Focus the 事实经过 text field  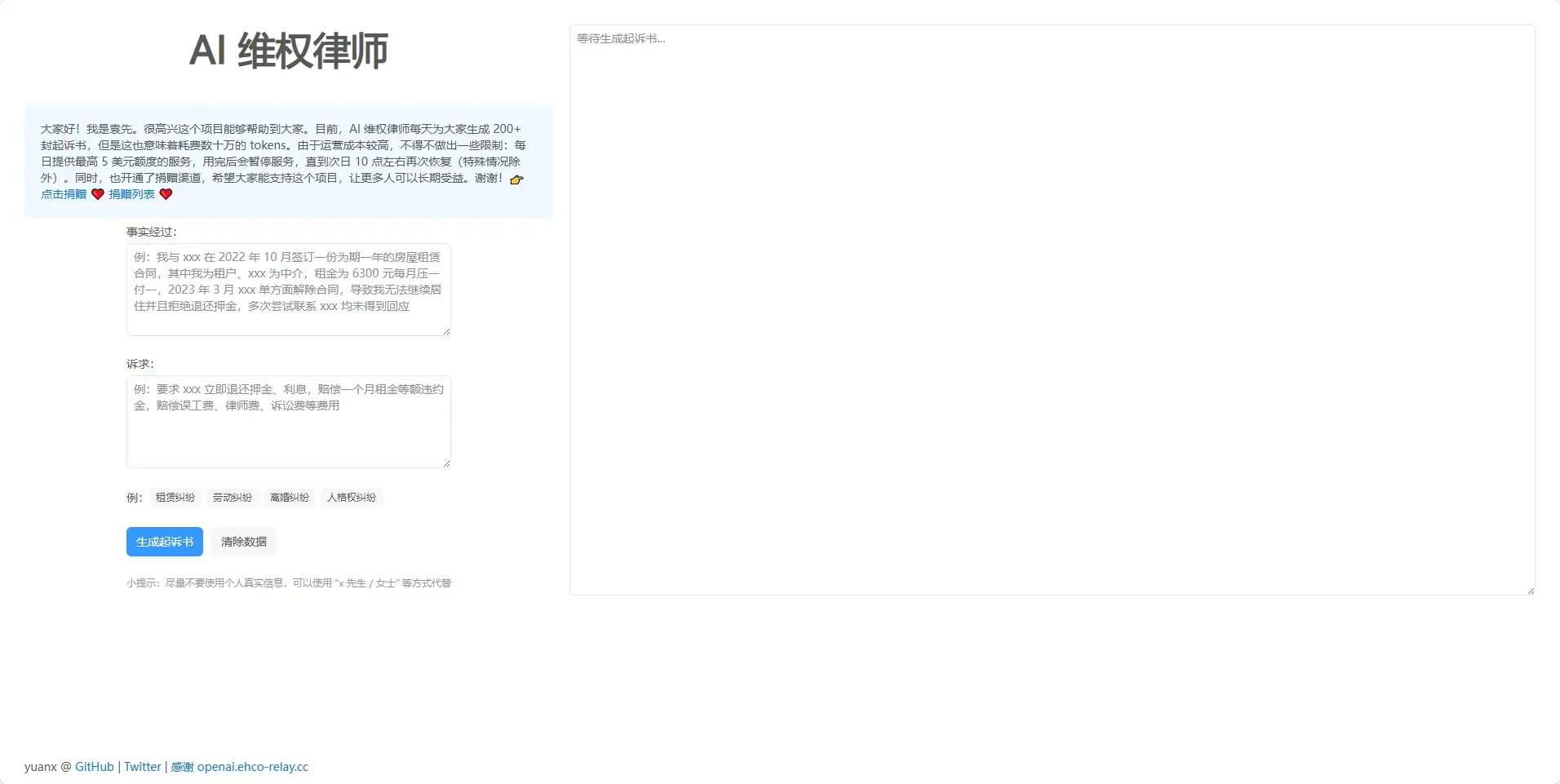pos(288,290)
